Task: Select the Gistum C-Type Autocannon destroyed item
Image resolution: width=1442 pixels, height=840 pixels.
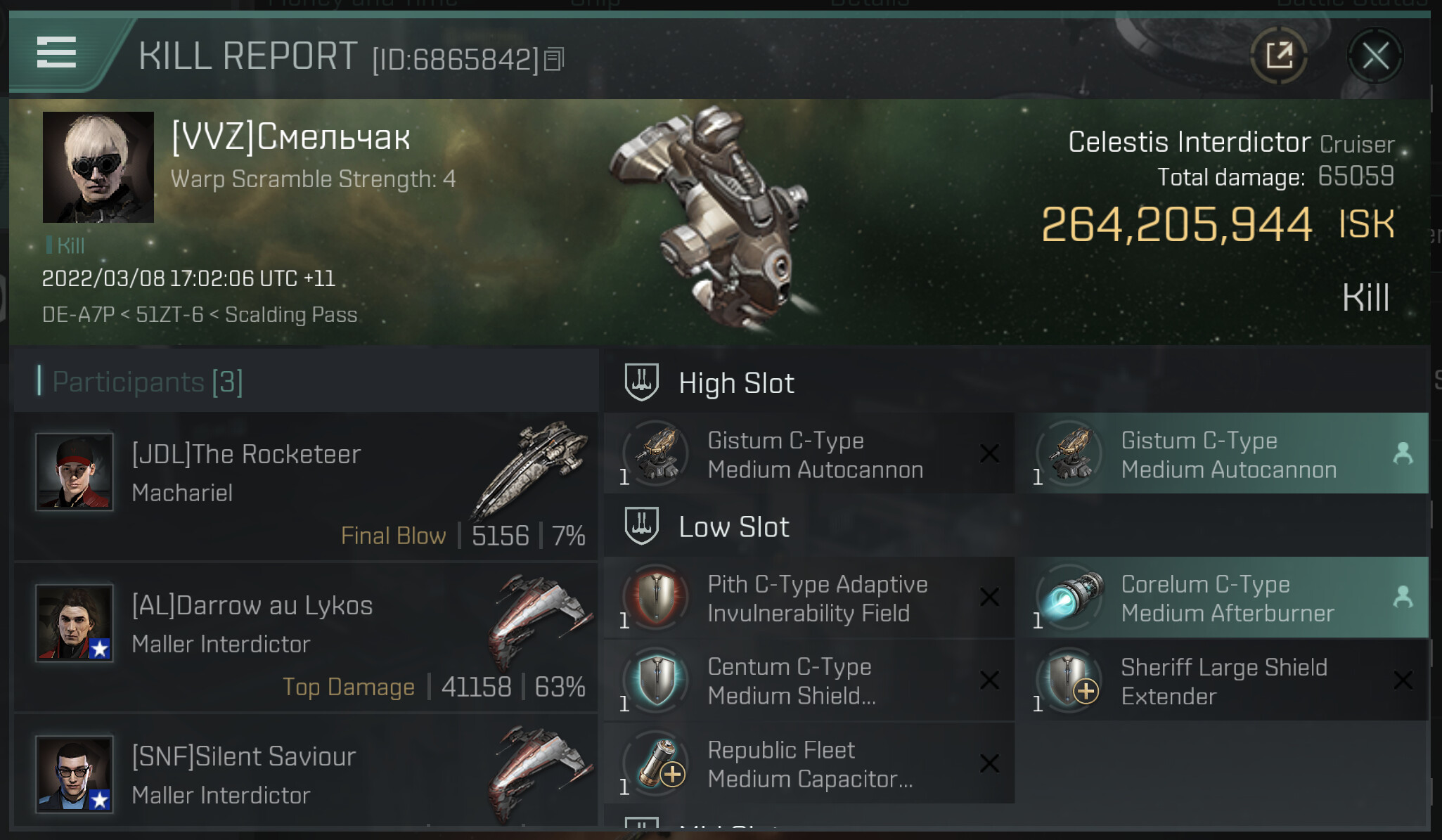Action: 809,454
